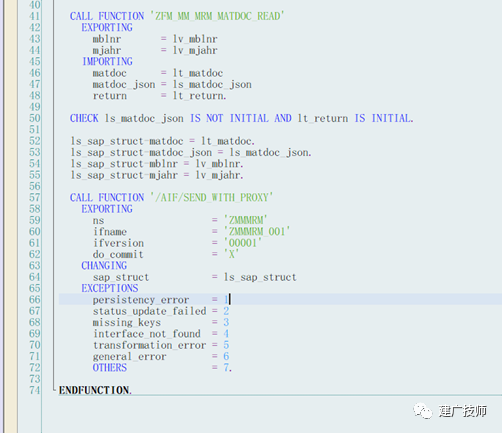Click line number 74 in the gutter
Image resolution: width=502 pixels, height=433 pixels.
[35, 390]
